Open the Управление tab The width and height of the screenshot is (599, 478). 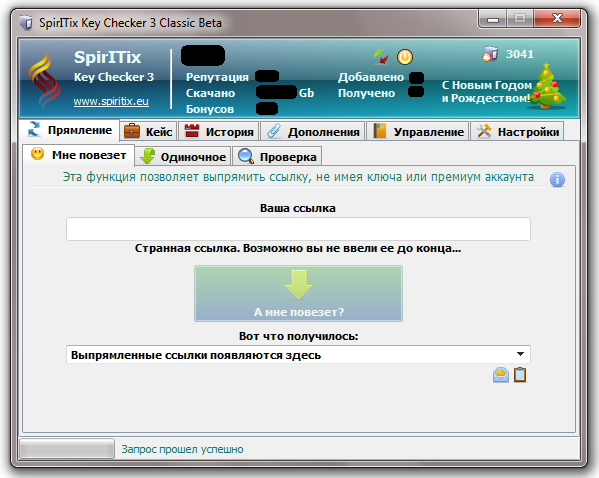[x=418, y=132]
